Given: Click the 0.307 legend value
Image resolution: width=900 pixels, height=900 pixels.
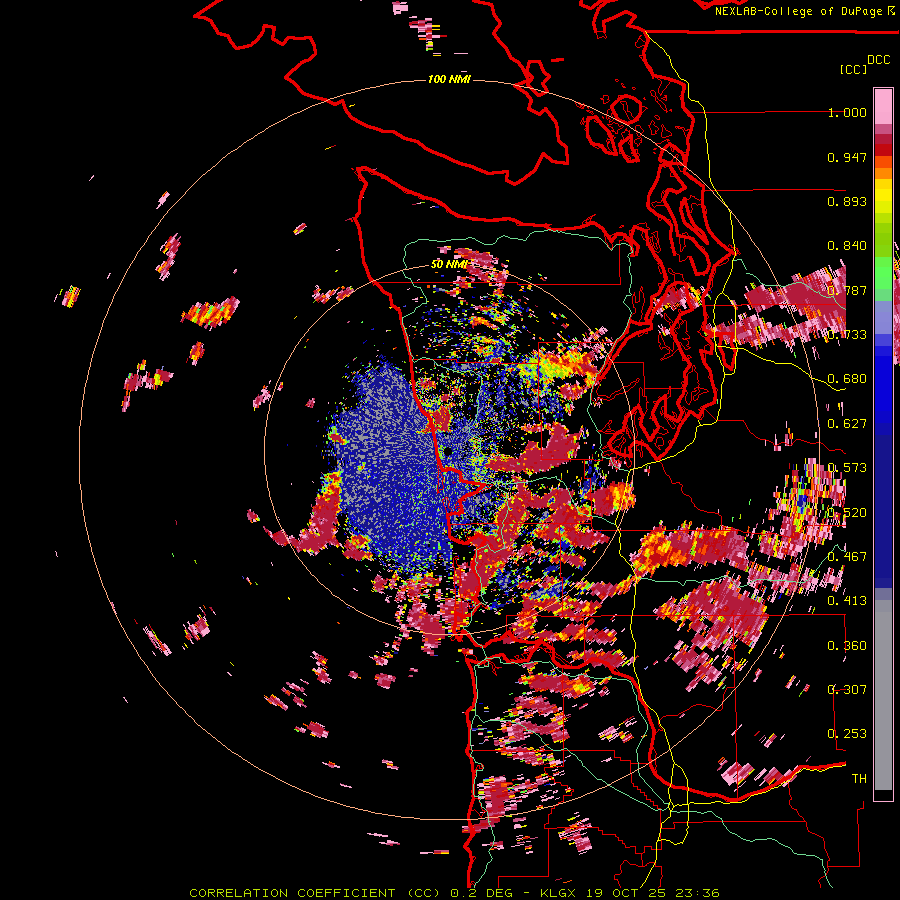Looking at the screenshot, I should [x=847, y=690].
